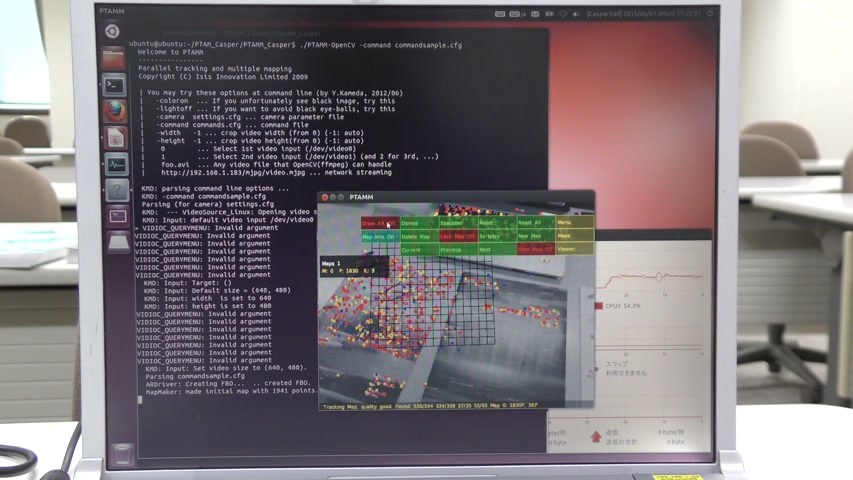853x480 pixels.
Task: Click the Reset button in PTAMM
Action: (497, 223)
